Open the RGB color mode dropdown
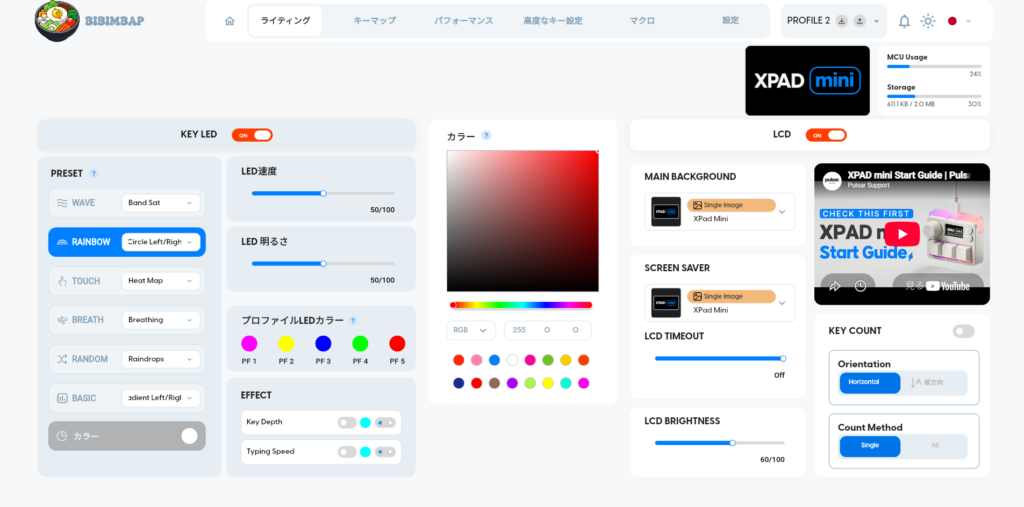Image resolution: width=1024 pixels, height=507 pixels. (x=471, y=331)
